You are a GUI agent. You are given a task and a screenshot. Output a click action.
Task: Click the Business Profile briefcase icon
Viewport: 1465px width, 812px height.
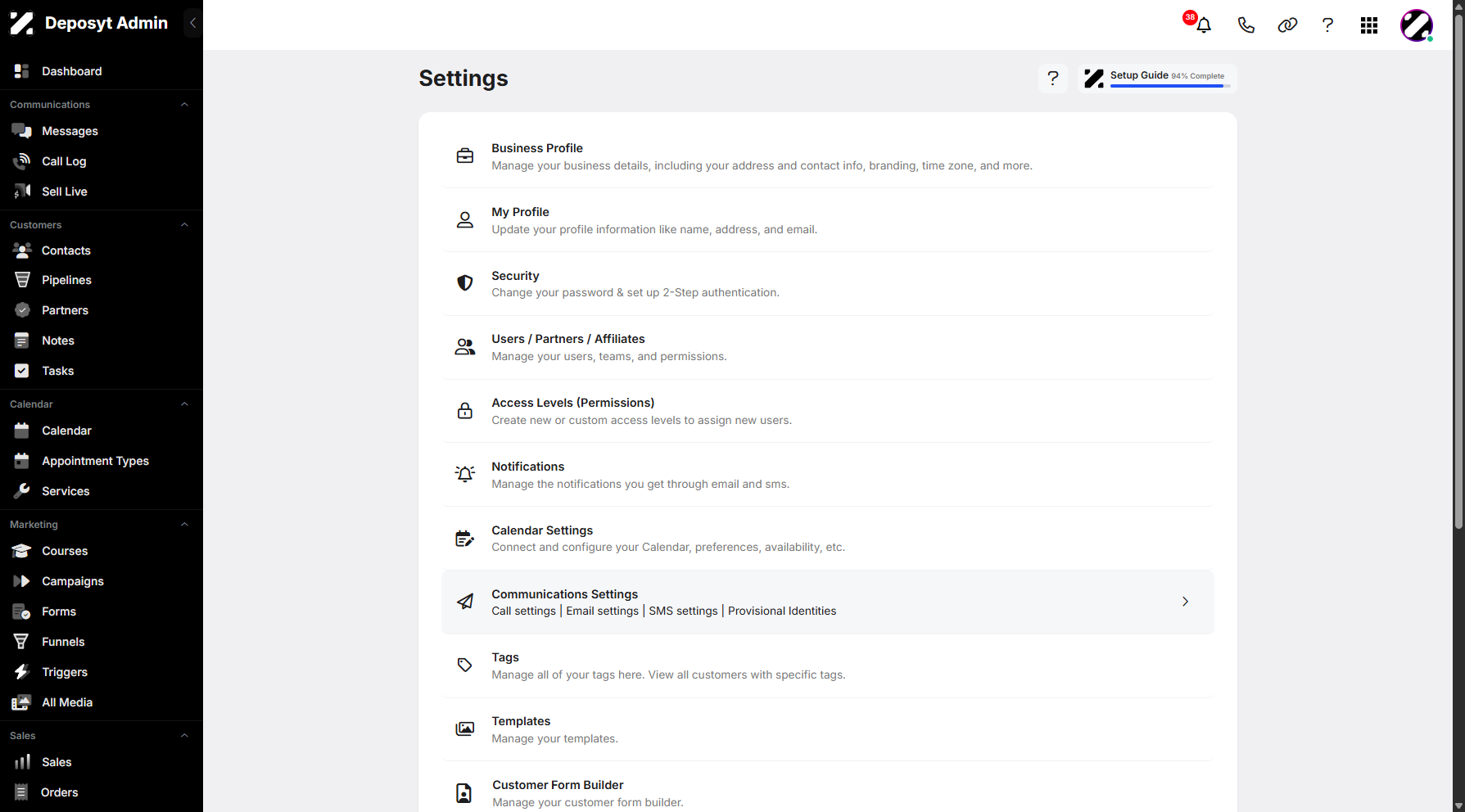coord(465,156)
